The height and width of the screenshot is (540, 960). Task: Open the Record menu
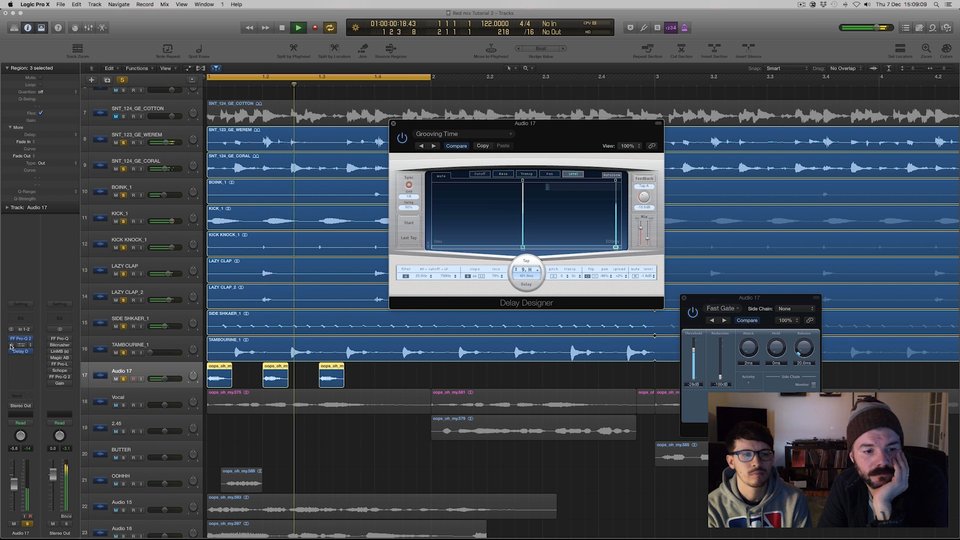coord(145,4)
